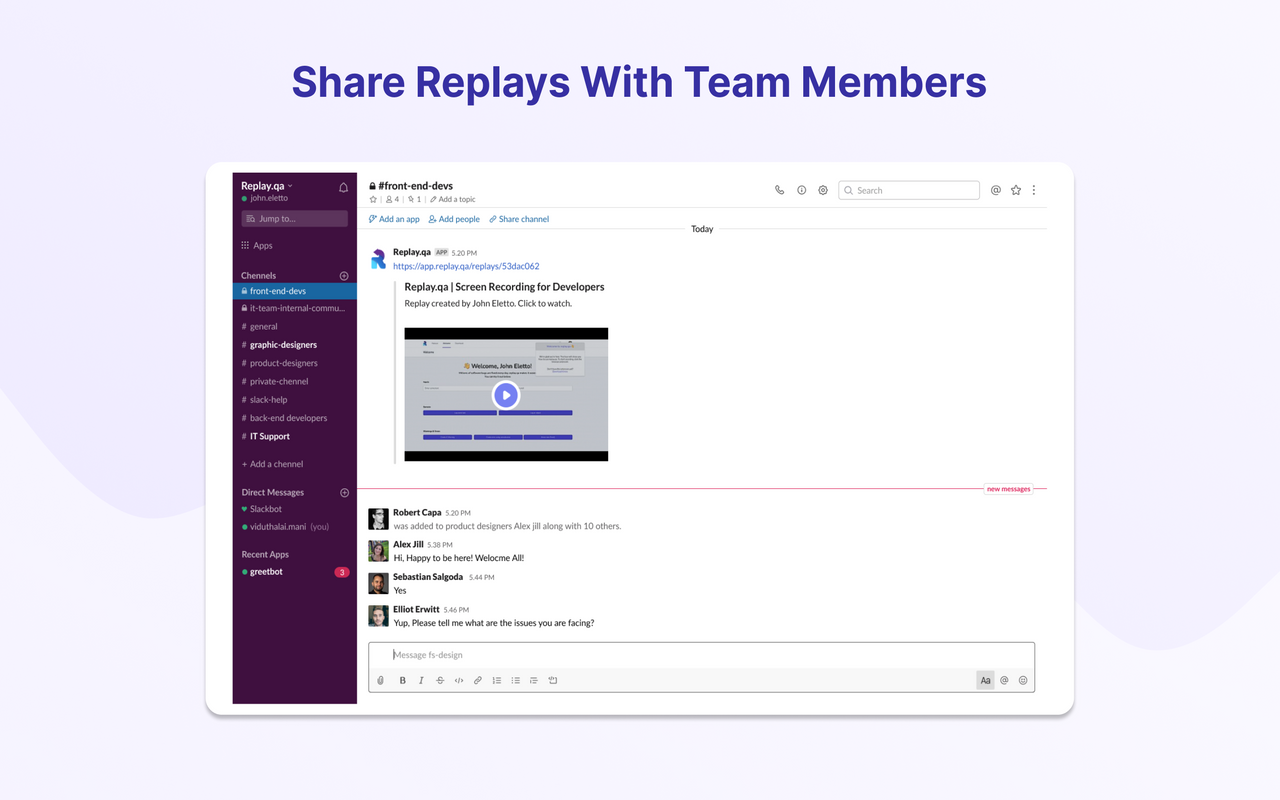
Task: Toggle italic formatting in composer
Action: (x=421, y=681)
